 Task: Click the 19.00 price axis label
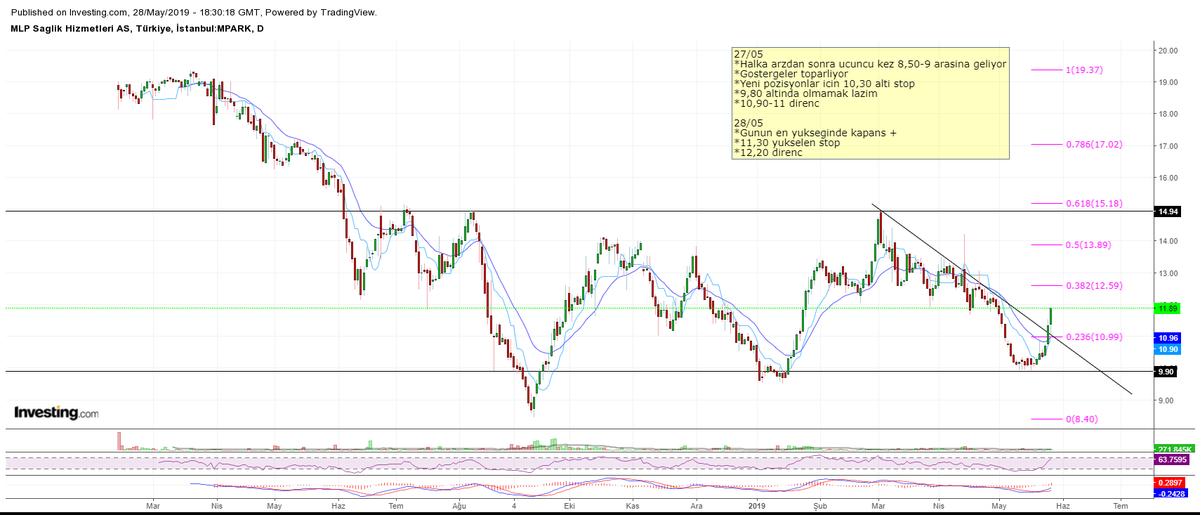point(1168,82)
